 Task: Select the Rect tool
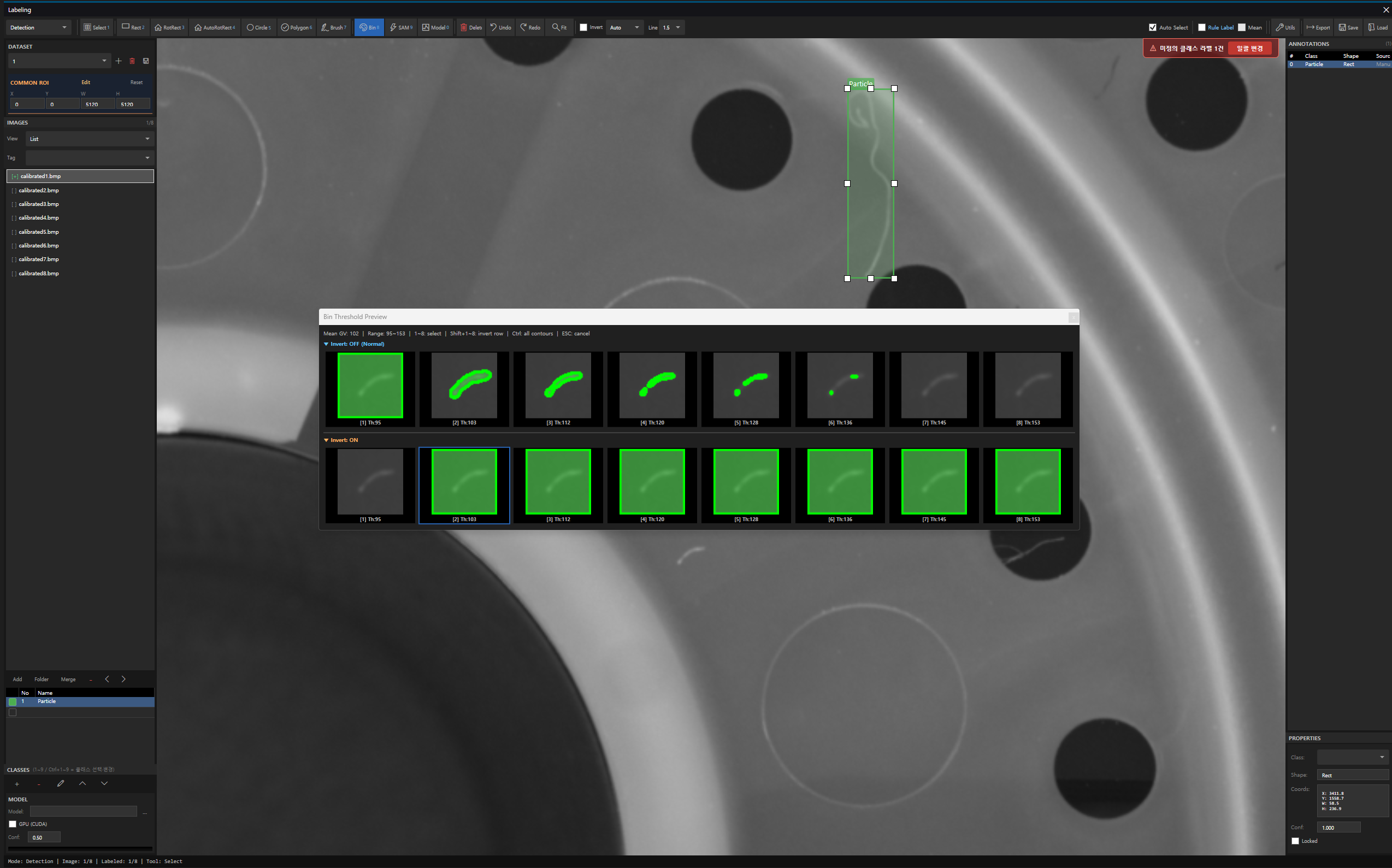pyautogui.click(x=133, y=27)
